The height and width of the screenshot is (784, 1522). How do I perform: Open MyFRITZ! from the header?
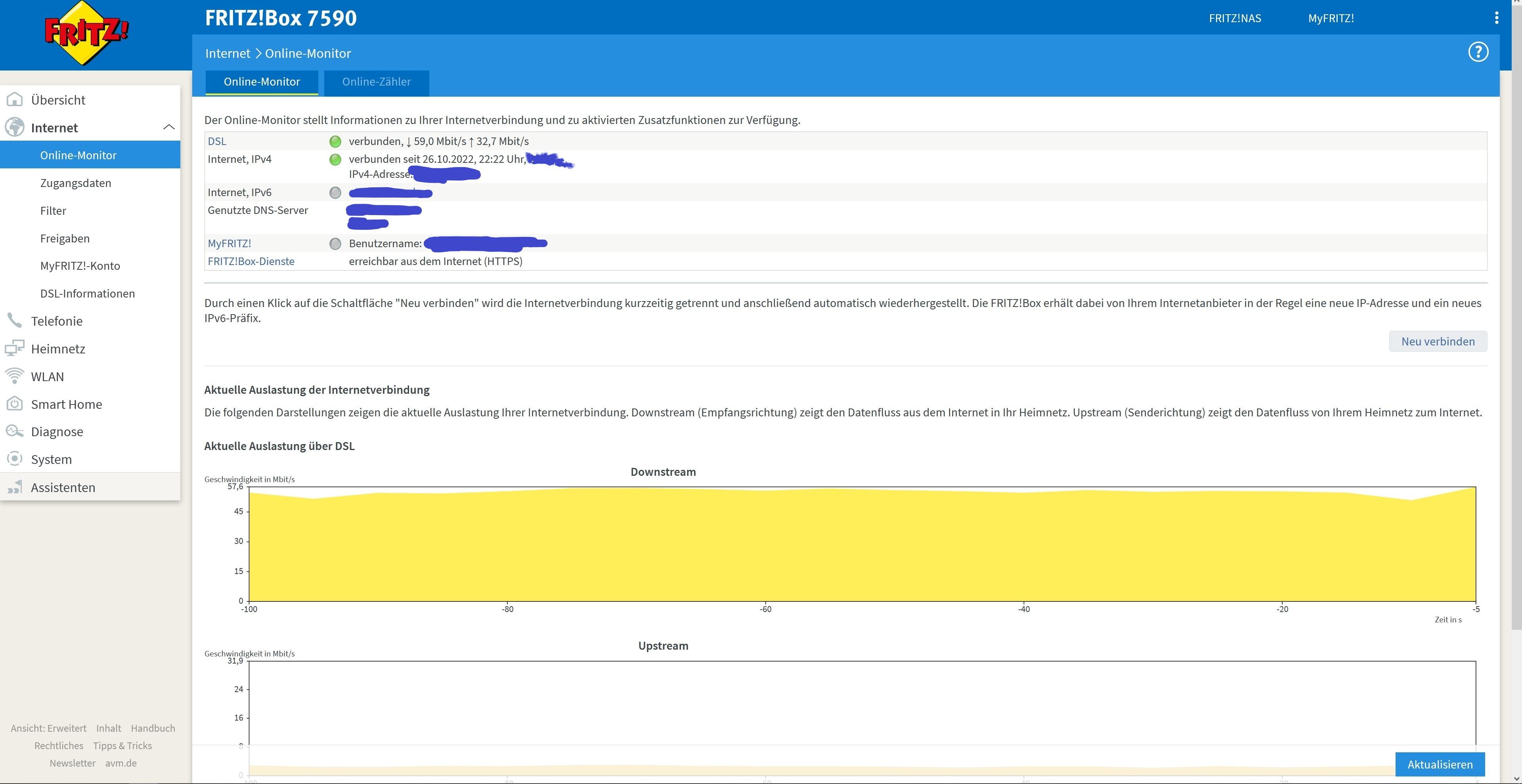[x=1331, y=18]
